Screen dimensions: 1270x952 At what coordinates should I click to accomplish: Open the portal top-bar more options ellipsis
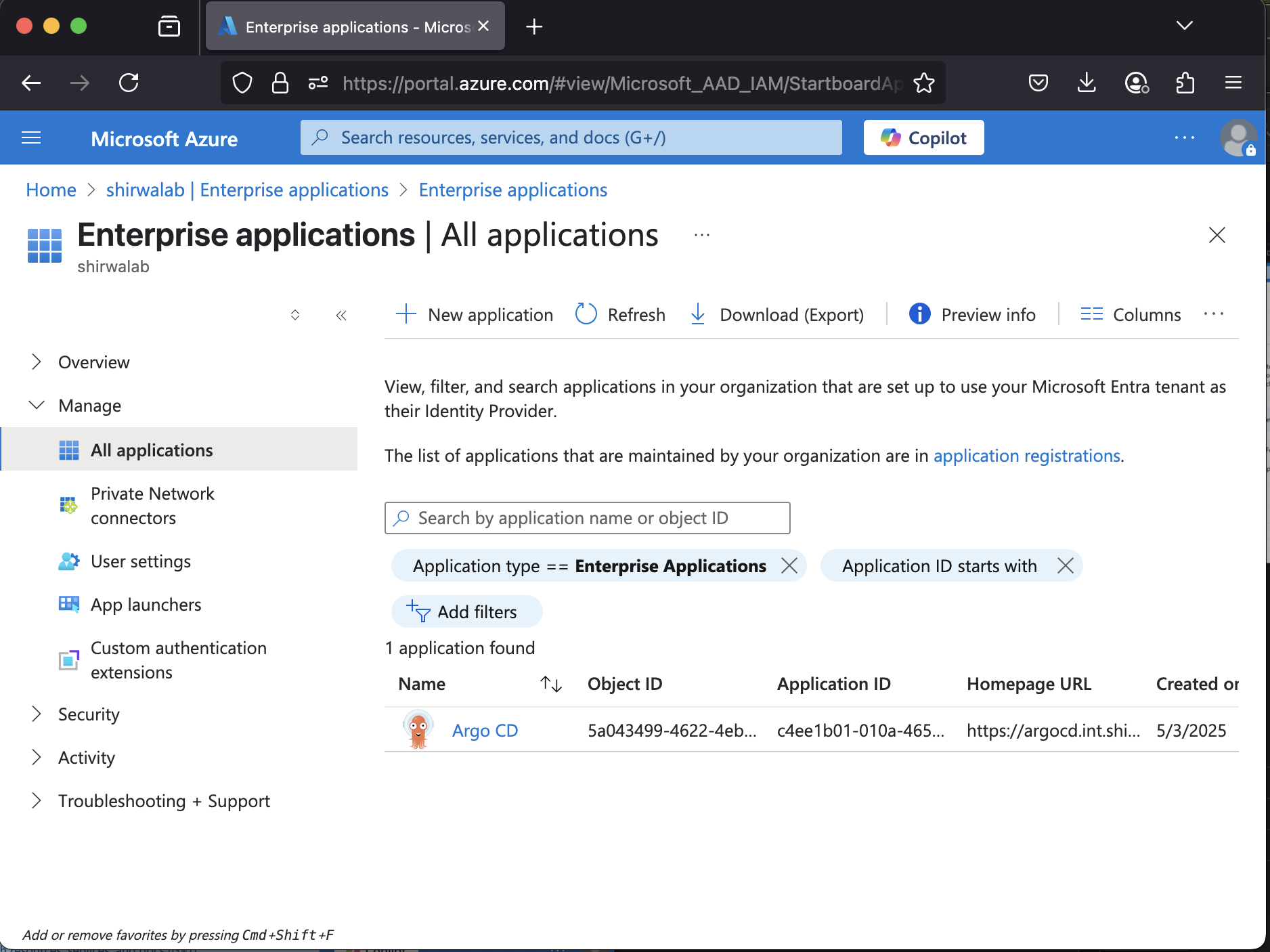pyautogui.click(x=1185, y=138)
